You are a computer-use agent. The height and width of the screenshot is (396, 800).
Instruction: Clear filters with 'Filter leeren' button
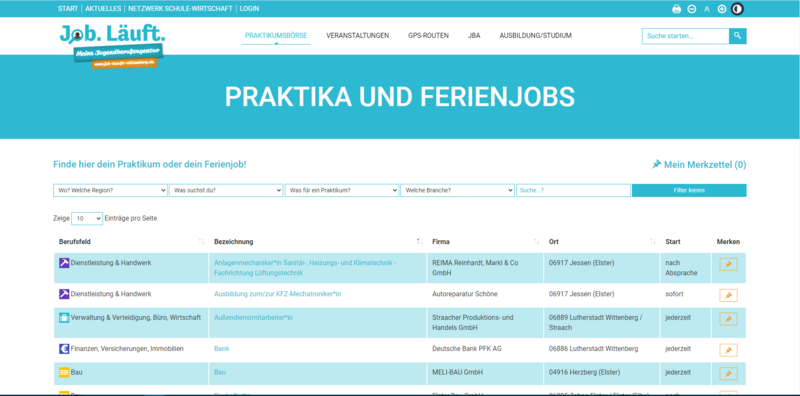click(x=689, y=190)
